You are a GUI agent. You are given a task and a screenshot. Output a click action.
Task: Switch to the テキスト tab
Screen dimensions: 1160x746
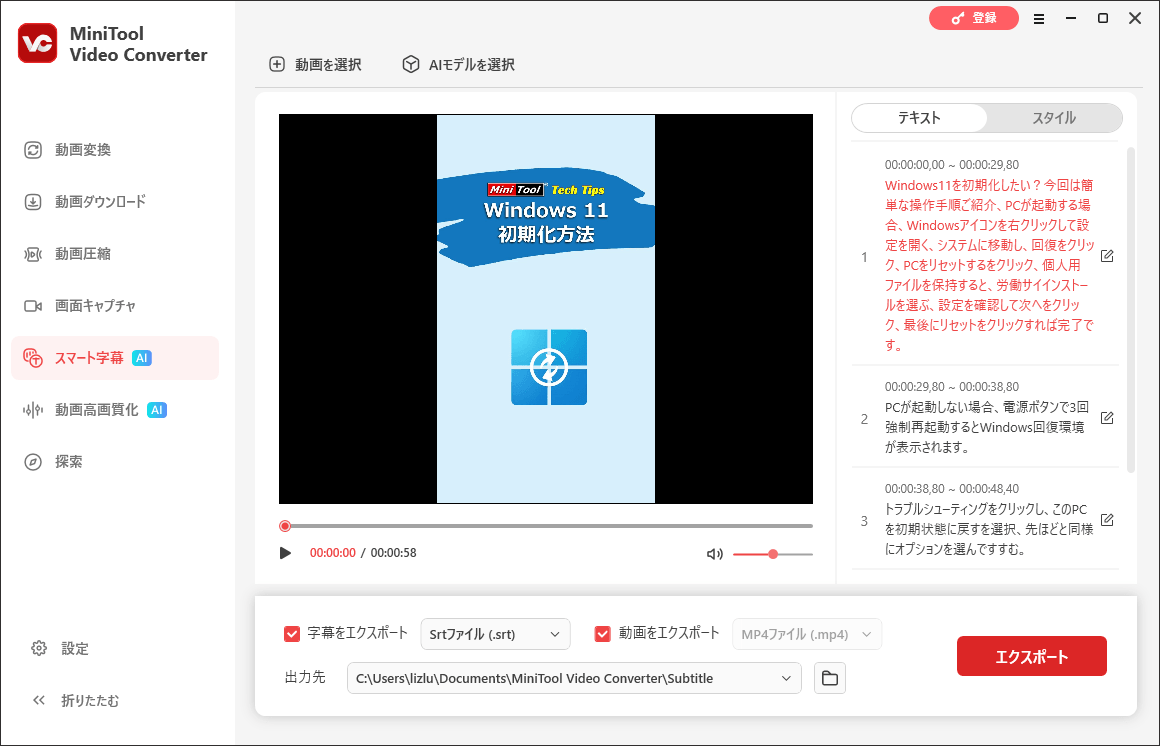[919, 118]
